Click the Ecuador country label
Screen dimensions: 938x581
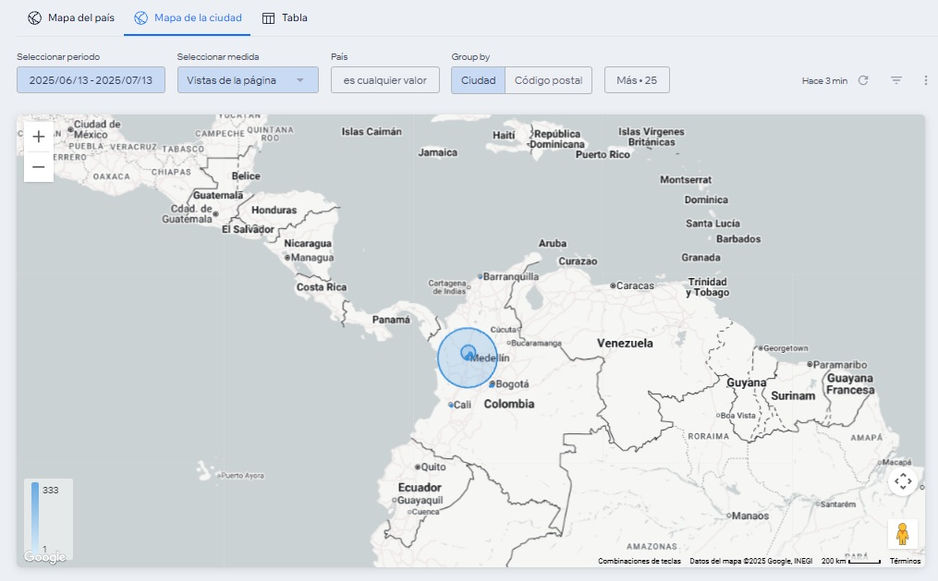(x=419, y=488)
